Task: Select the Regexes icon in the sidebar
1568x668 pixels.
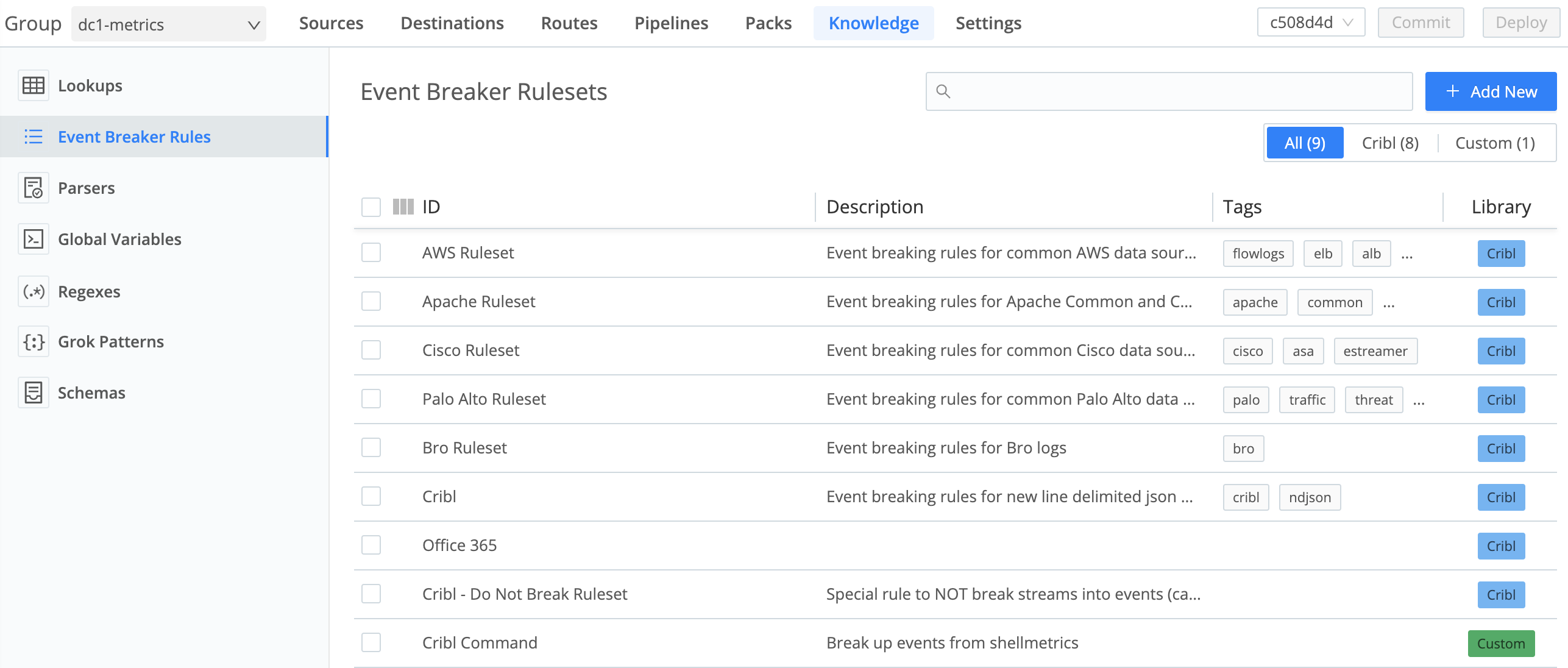Action: point(34,291)
